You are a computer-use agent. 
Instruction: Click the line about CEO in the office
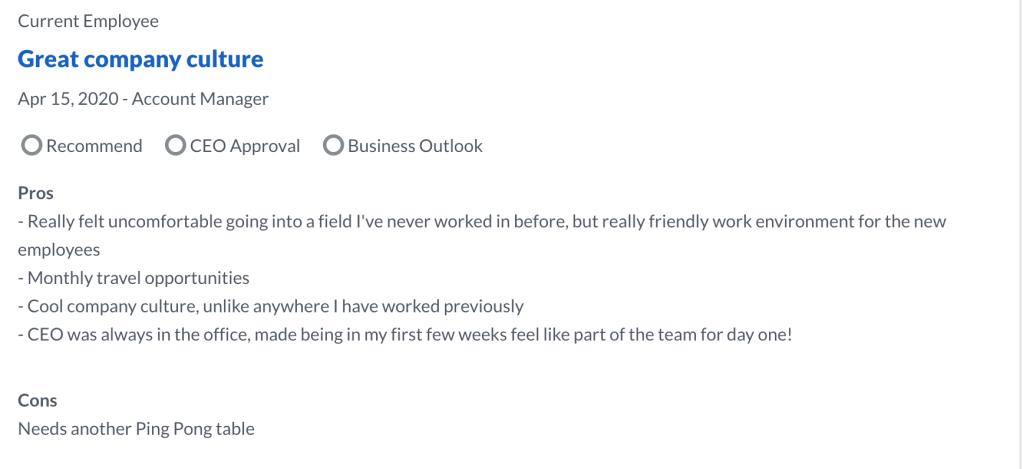pos(405,334)
